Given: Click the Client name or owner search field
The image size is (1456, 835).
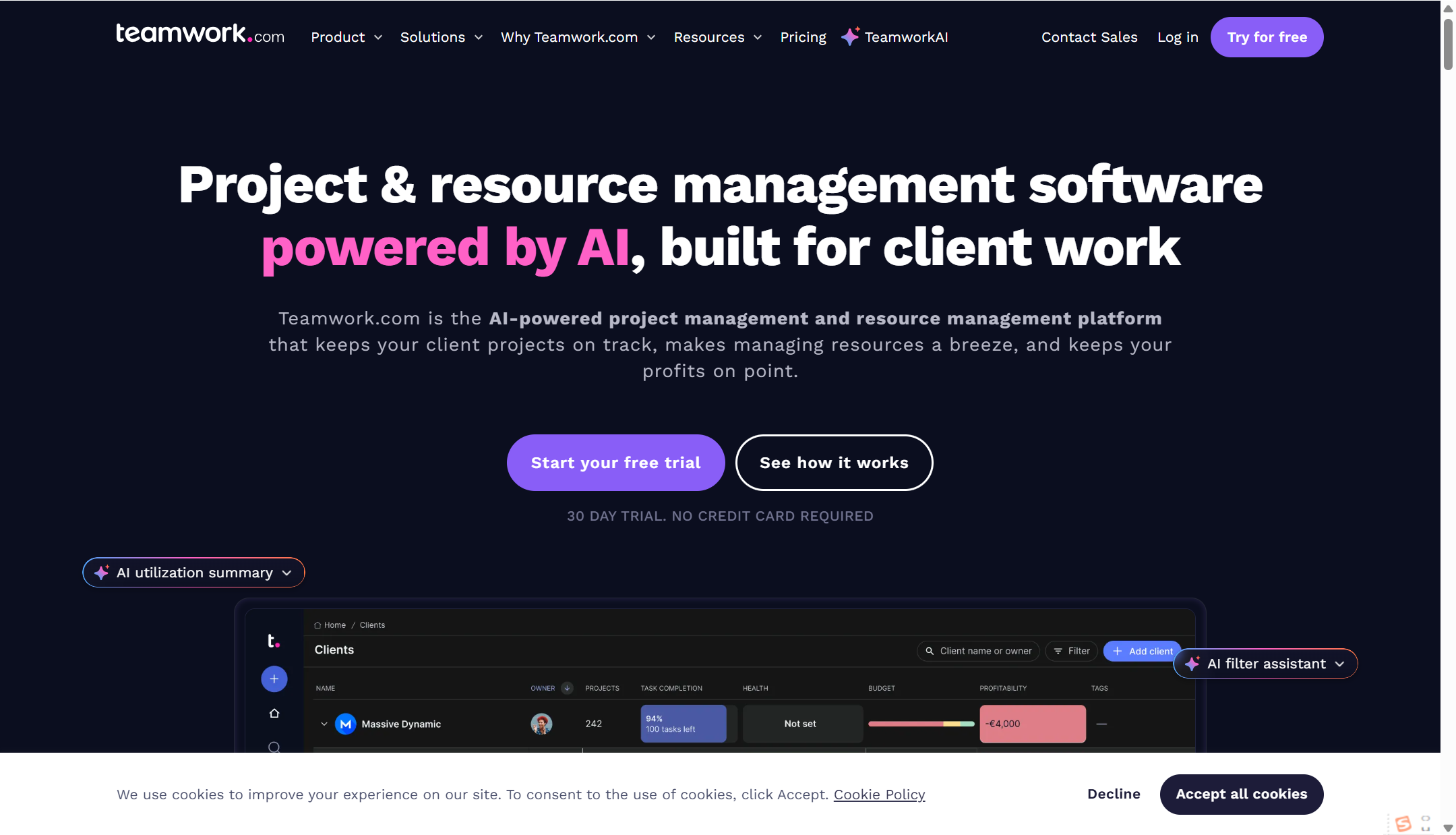Looking at the screenshot, I should click(978, 651).
